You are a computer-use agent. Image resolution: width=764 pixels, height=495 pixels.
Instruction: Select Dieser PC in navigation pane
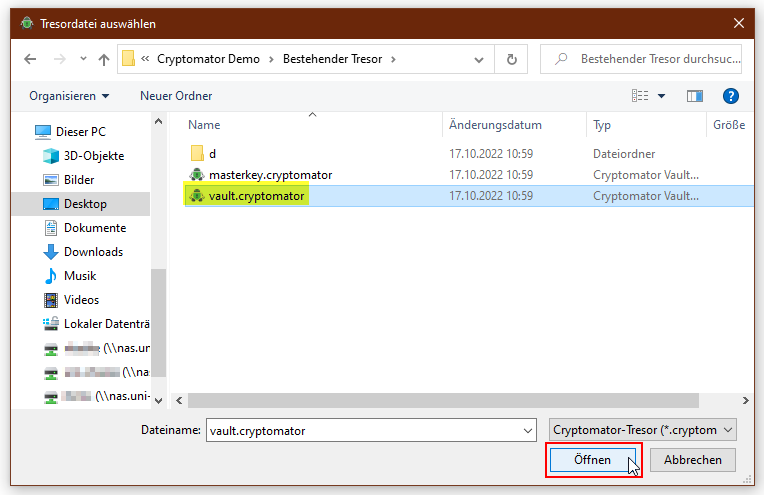[81, 132]
